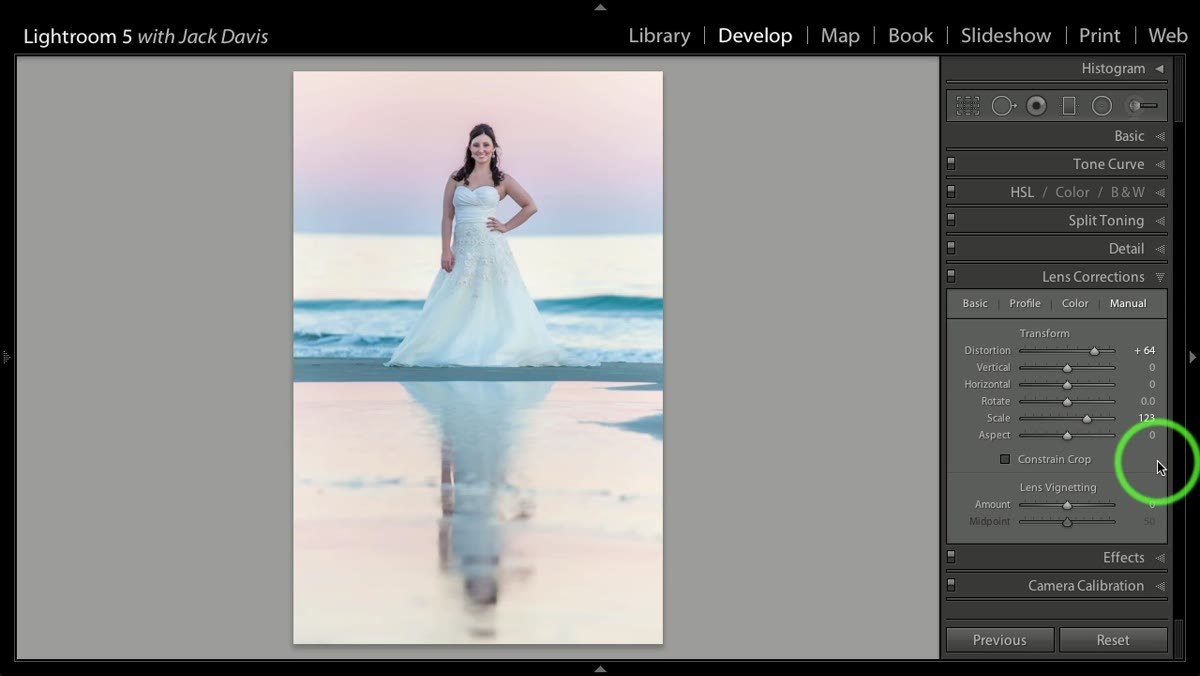Viewport: 1200px width, 676px height.
Task: Select the Basic tab in Lens Corrections
Action: pos(975,303)
